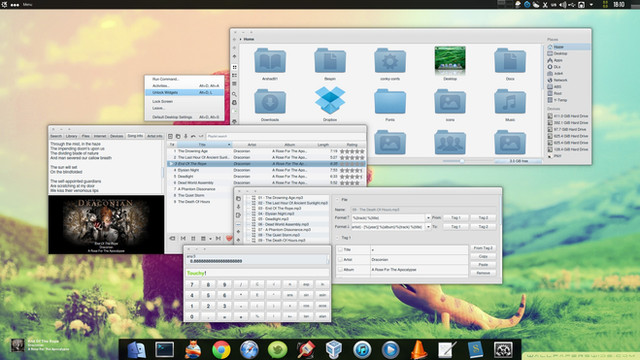Open the upper Format dropdown arrow
This screenshot has width=640, height=360.
(x=428, y=218)
